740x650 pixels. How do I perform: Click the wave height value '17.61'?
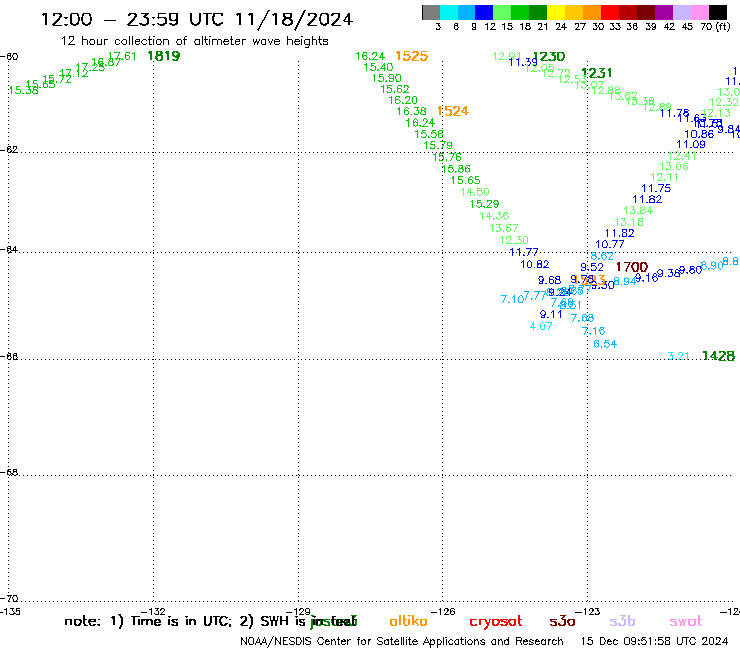click(122, 56)
